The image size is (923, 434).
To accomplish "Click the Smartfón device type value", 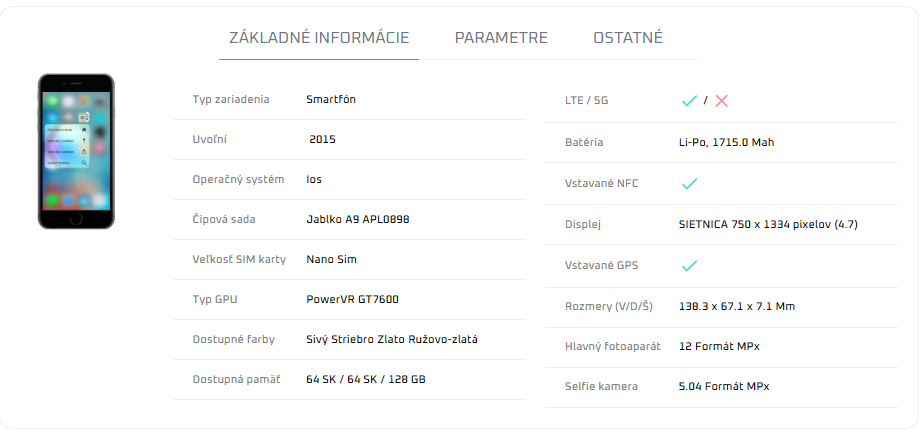I will (x=331, y=99).
